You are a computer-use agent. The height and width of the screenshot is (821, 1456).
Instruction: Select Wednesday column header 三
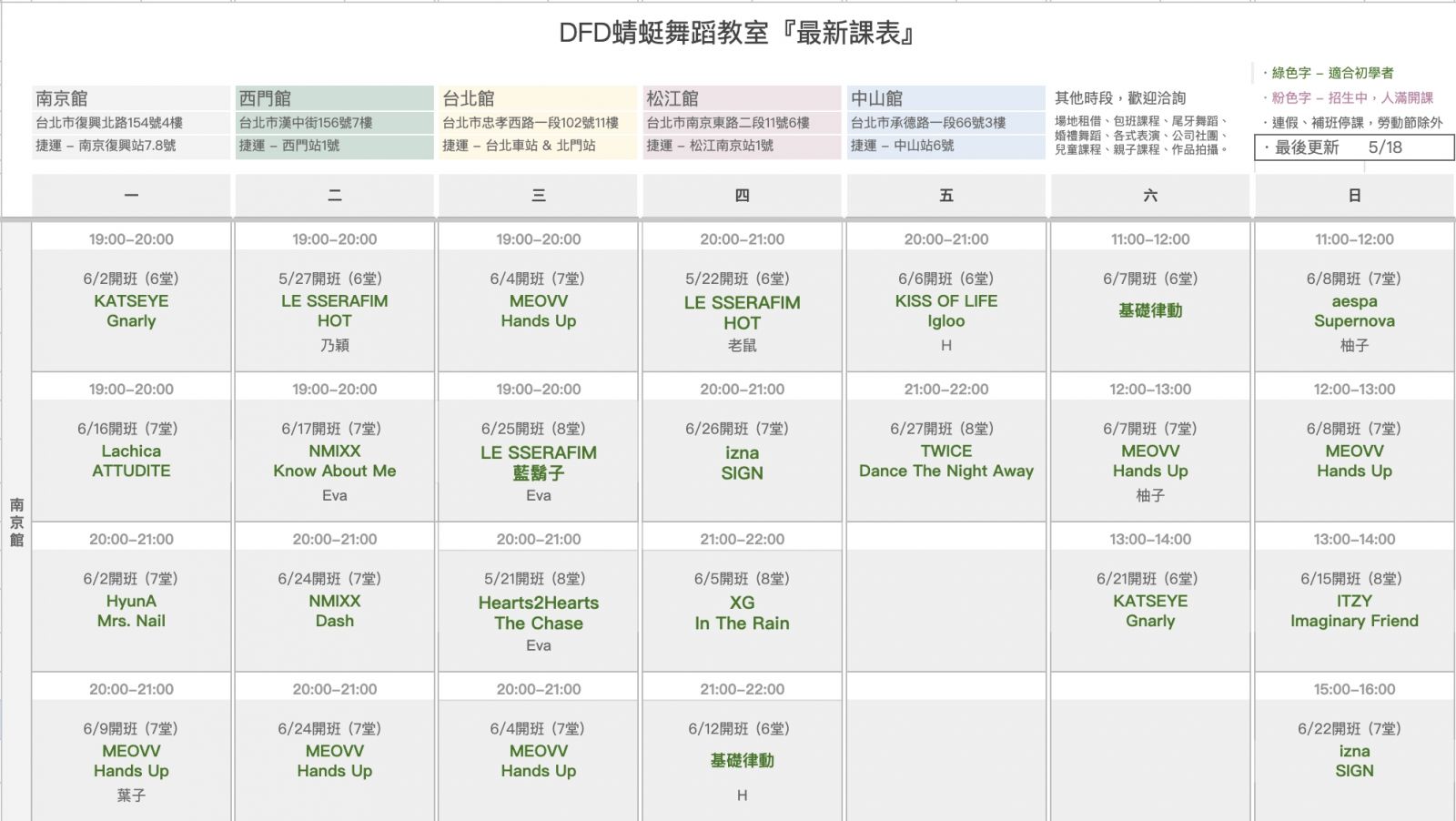pos(538,196)
